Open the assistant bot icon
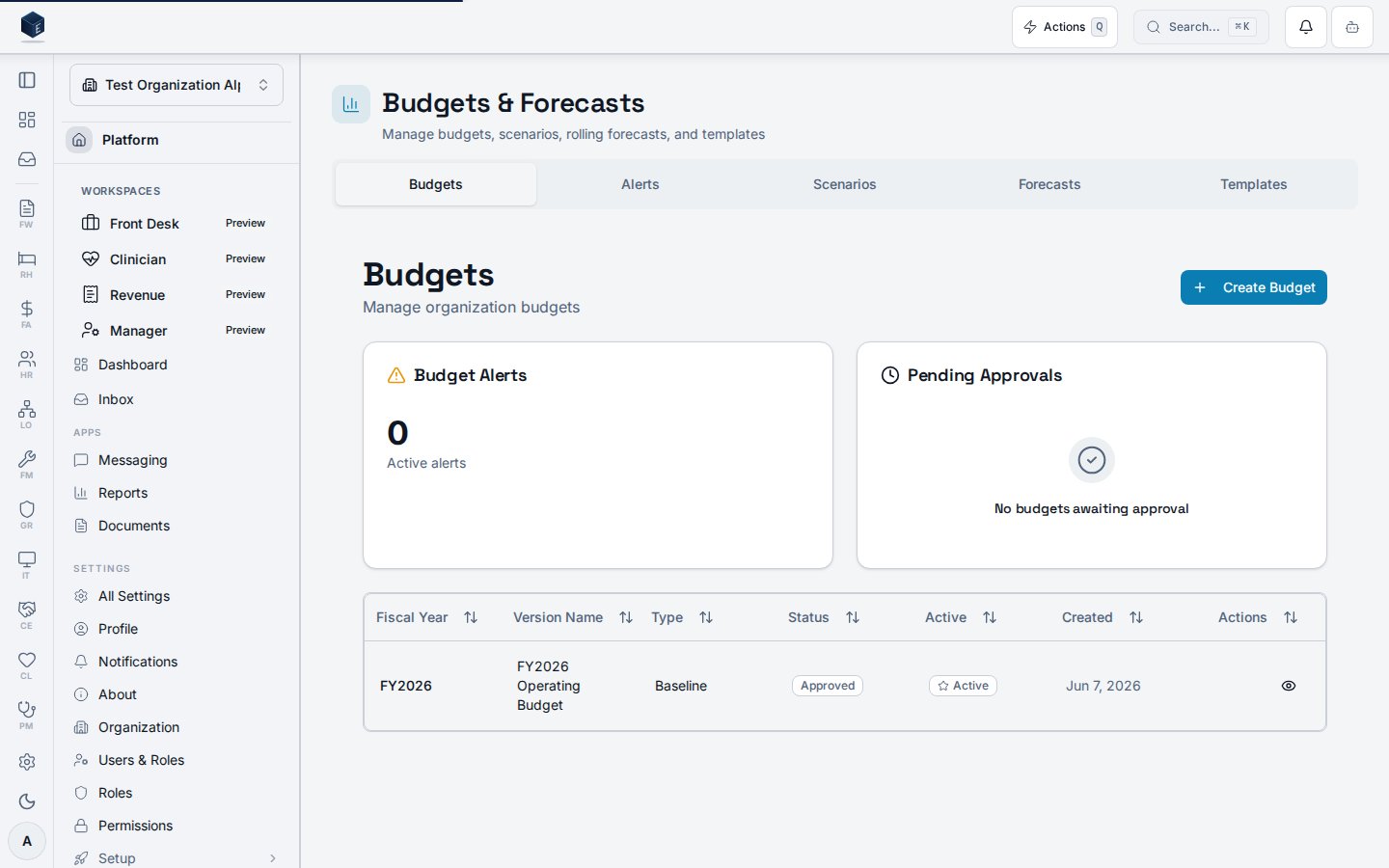Screen dimensions: 1389x868 tap(1352, 27)
